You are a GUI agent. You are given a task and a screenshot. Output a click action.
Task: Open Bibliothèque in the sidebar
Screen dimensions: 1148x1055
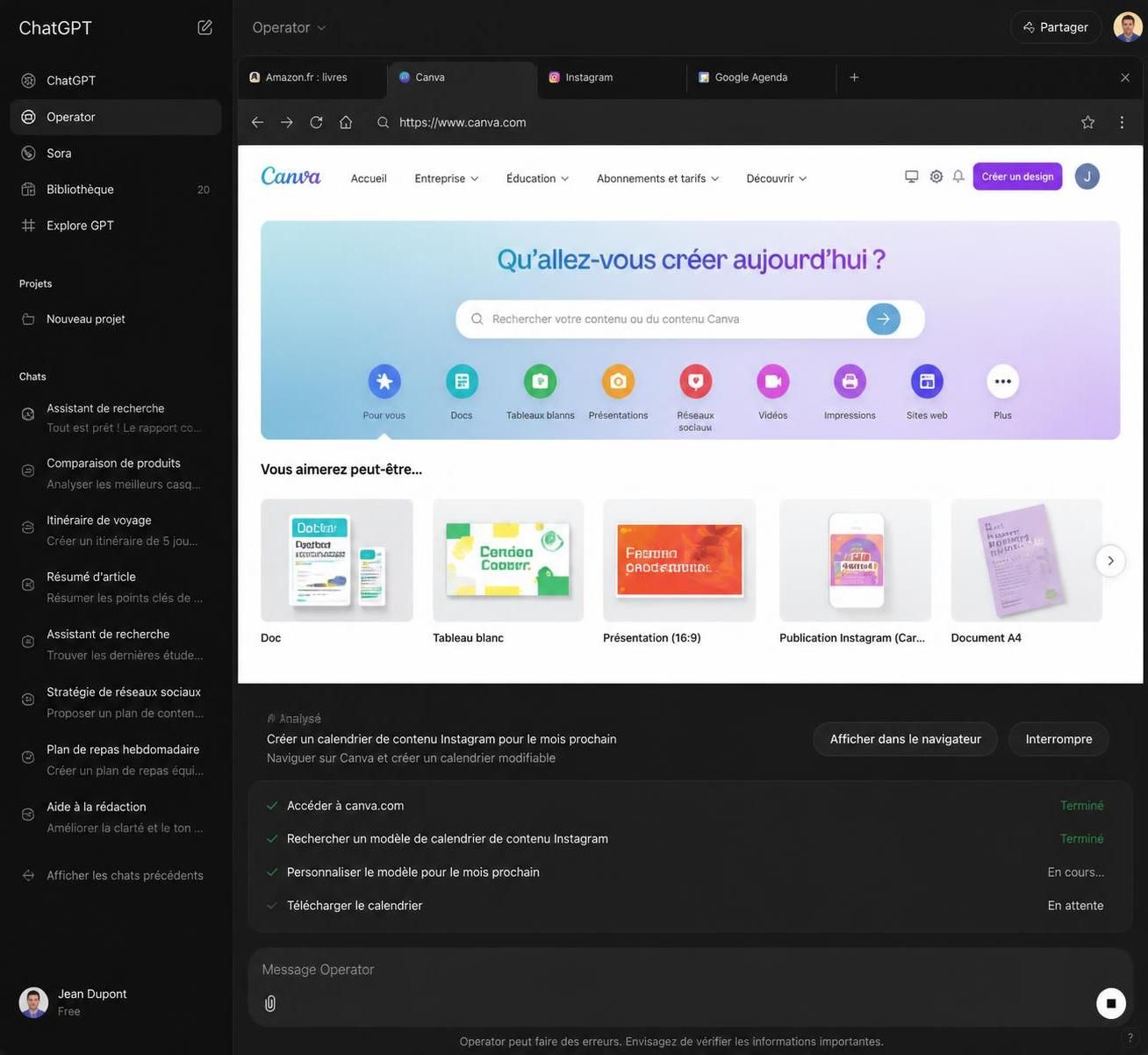pyautogui.click(x=115, y=189)
